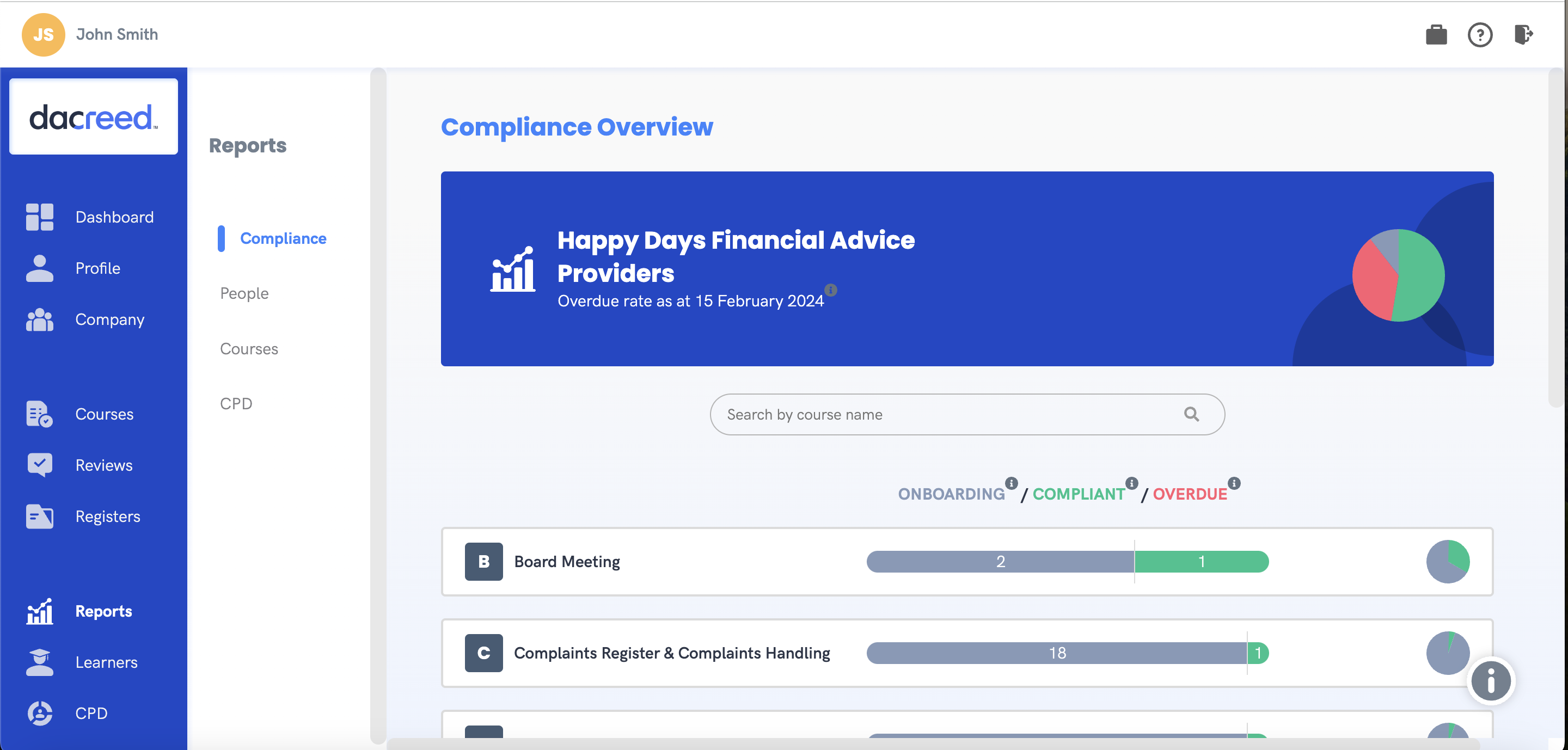Click Complaints Register compliant segment showing 1
Image resolution: width=1568 pixels, height=750 pixels.
click(x=1258, y=653)
